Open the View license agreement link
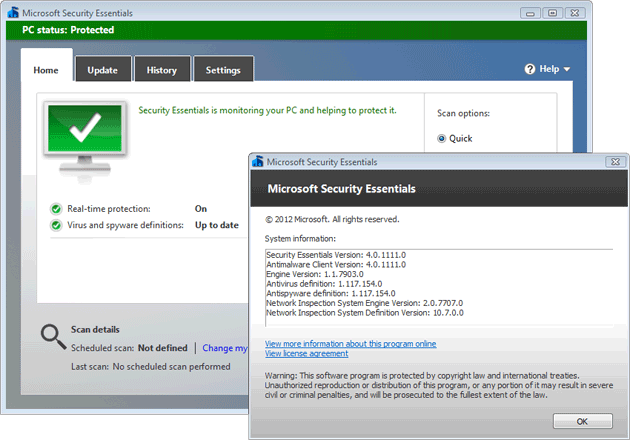The image size is (630, 440). (x=306, y=353)
